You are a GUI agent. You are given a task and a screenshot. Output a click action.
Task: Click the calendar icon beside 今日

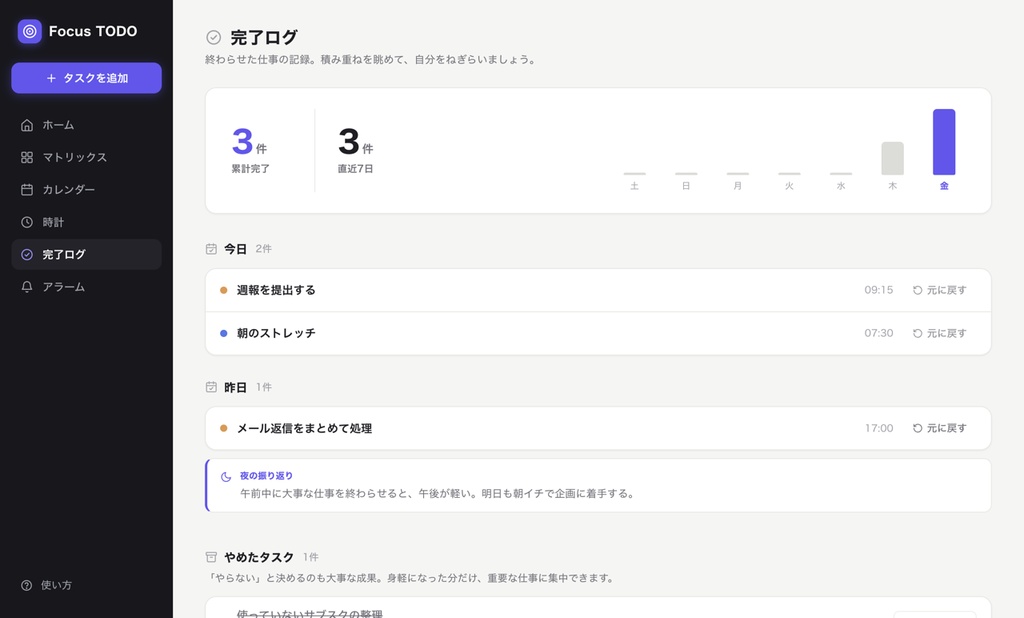pos(212,249)
